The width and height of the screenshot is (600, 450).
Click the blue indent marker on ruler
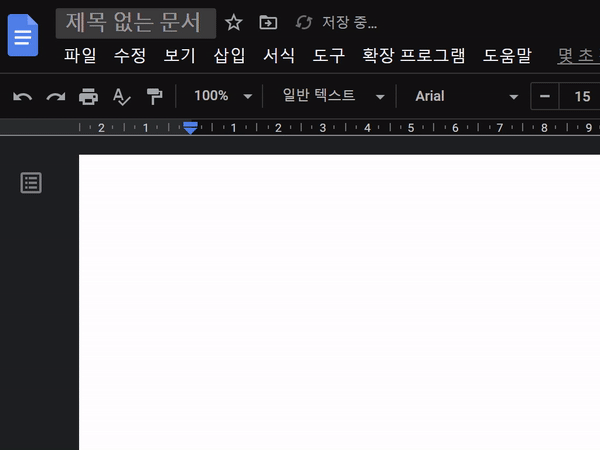click(x=190, y=128)
